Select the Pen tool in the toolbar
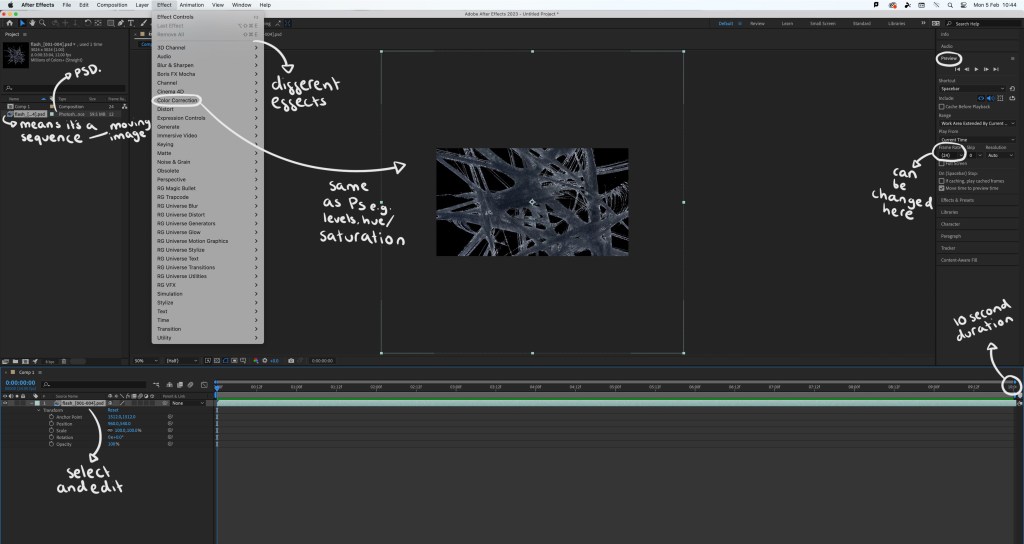 point(119,22)
